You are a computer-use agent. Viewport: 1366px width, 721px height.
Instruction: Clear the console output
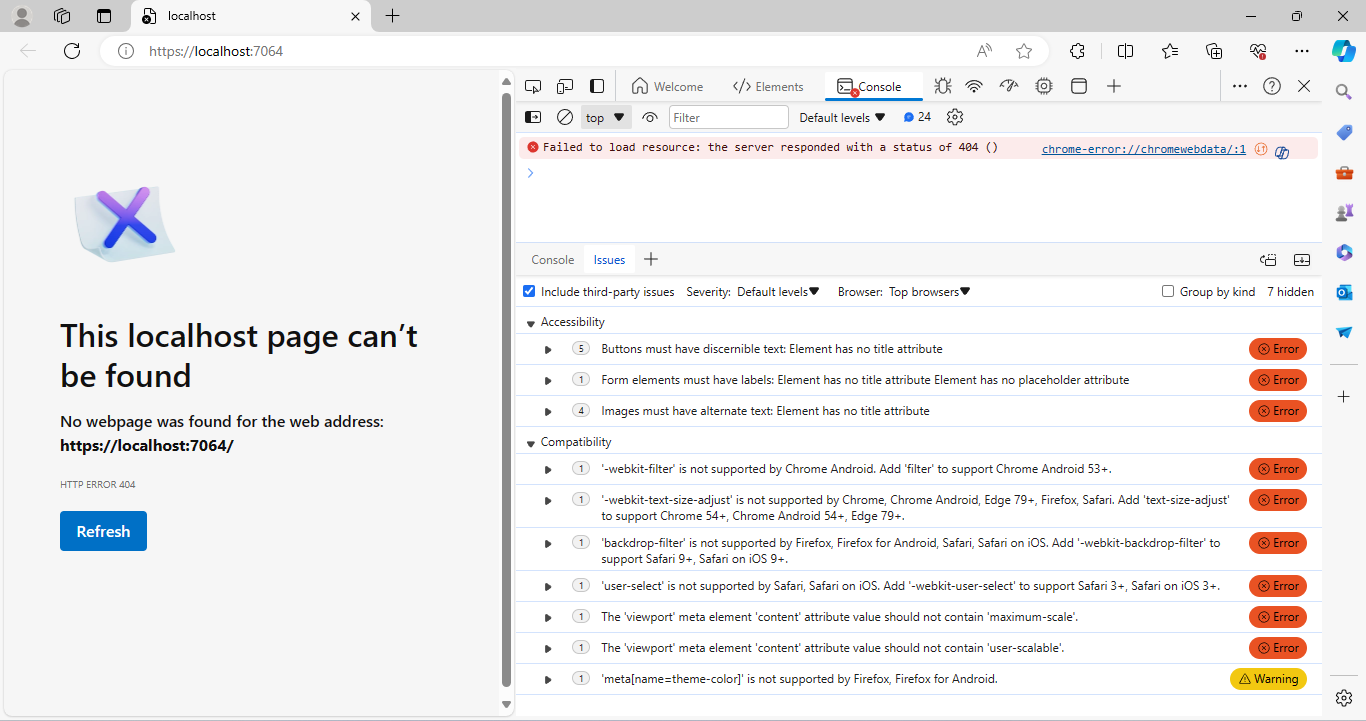coord(565,117)
